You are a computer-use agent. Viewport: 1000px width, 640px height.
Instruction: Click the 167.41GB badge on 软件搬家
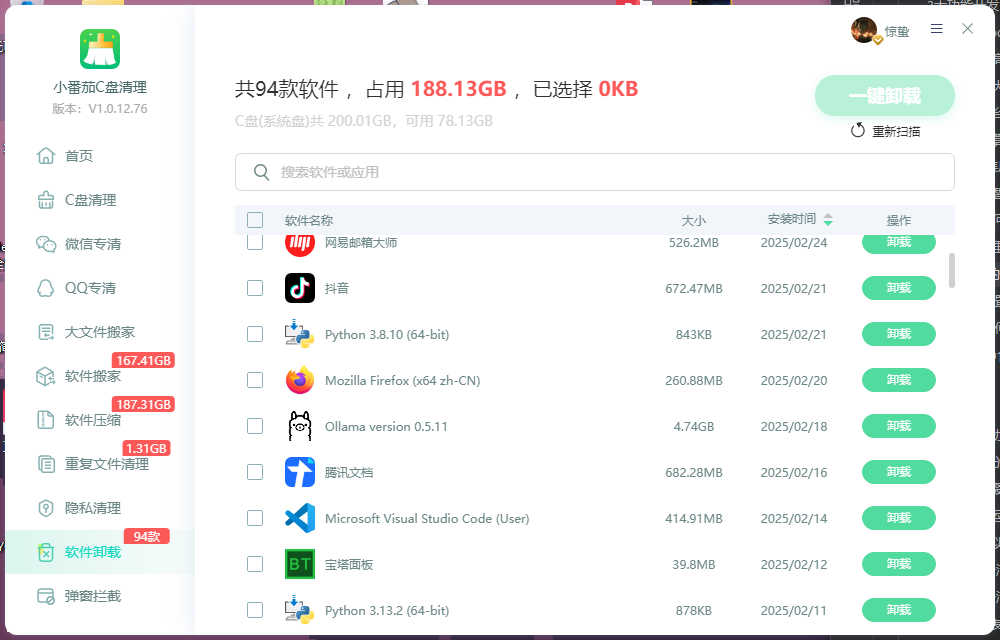click(143, 360)
